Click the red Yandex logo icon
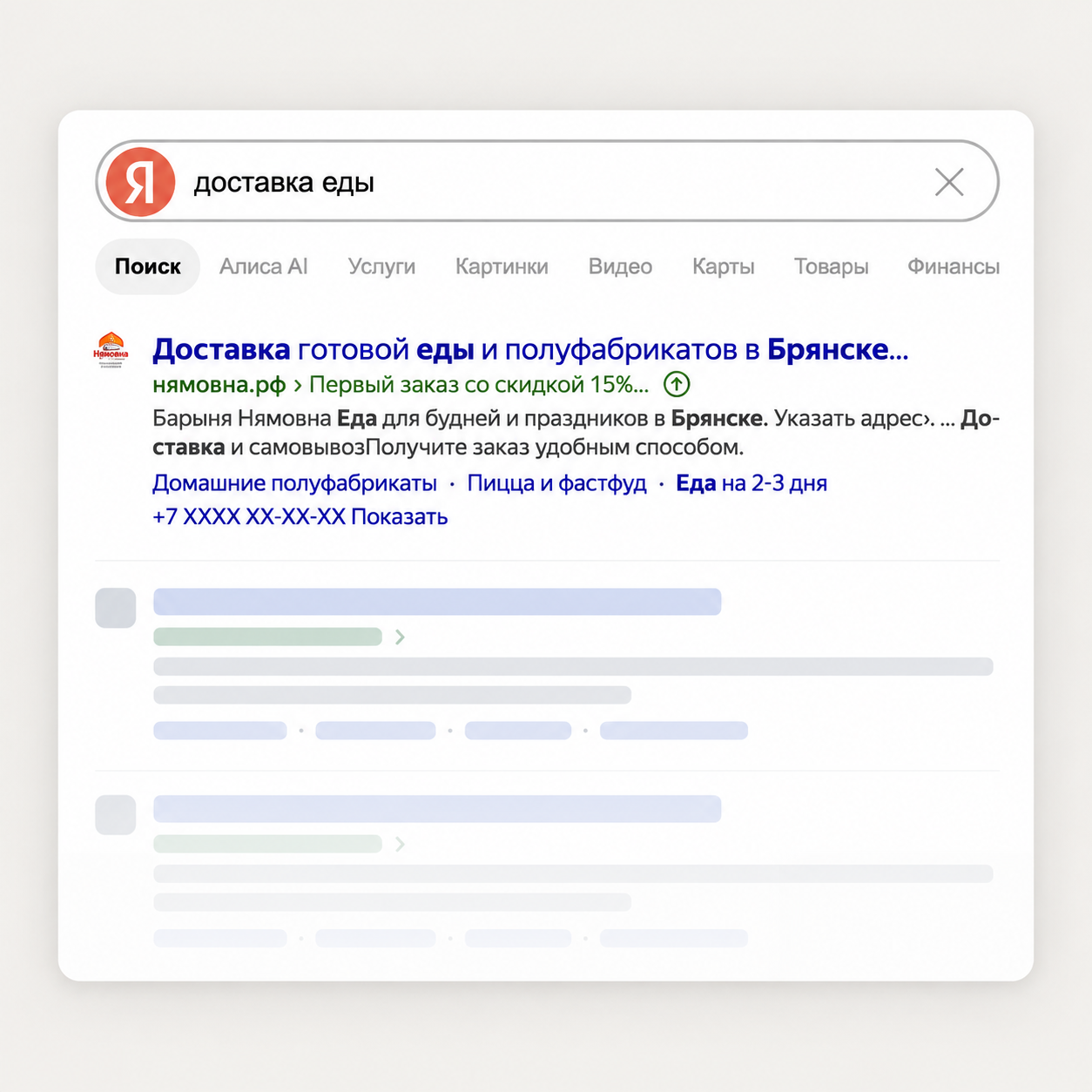The width and height of the screenshot is (1092, 1092). pyautogui.click(x=140, y=182)
